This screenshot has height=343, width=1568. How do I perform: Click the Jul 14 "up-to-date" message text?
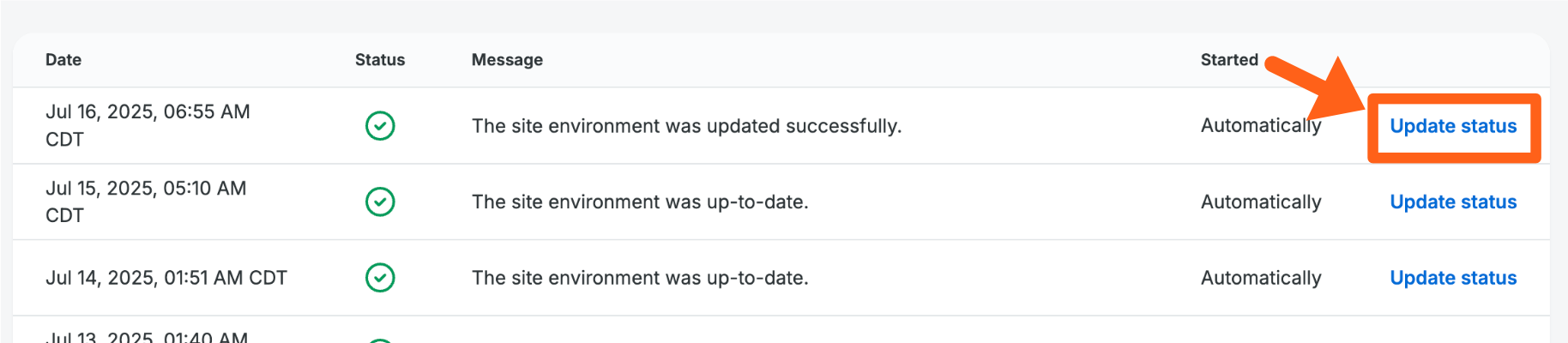(640, 278)
